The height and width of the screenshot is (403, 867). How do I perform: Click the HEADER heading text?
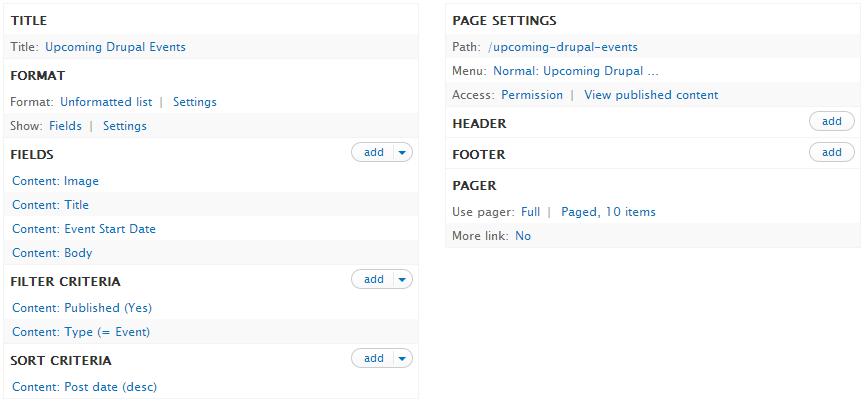coord(479,124)
